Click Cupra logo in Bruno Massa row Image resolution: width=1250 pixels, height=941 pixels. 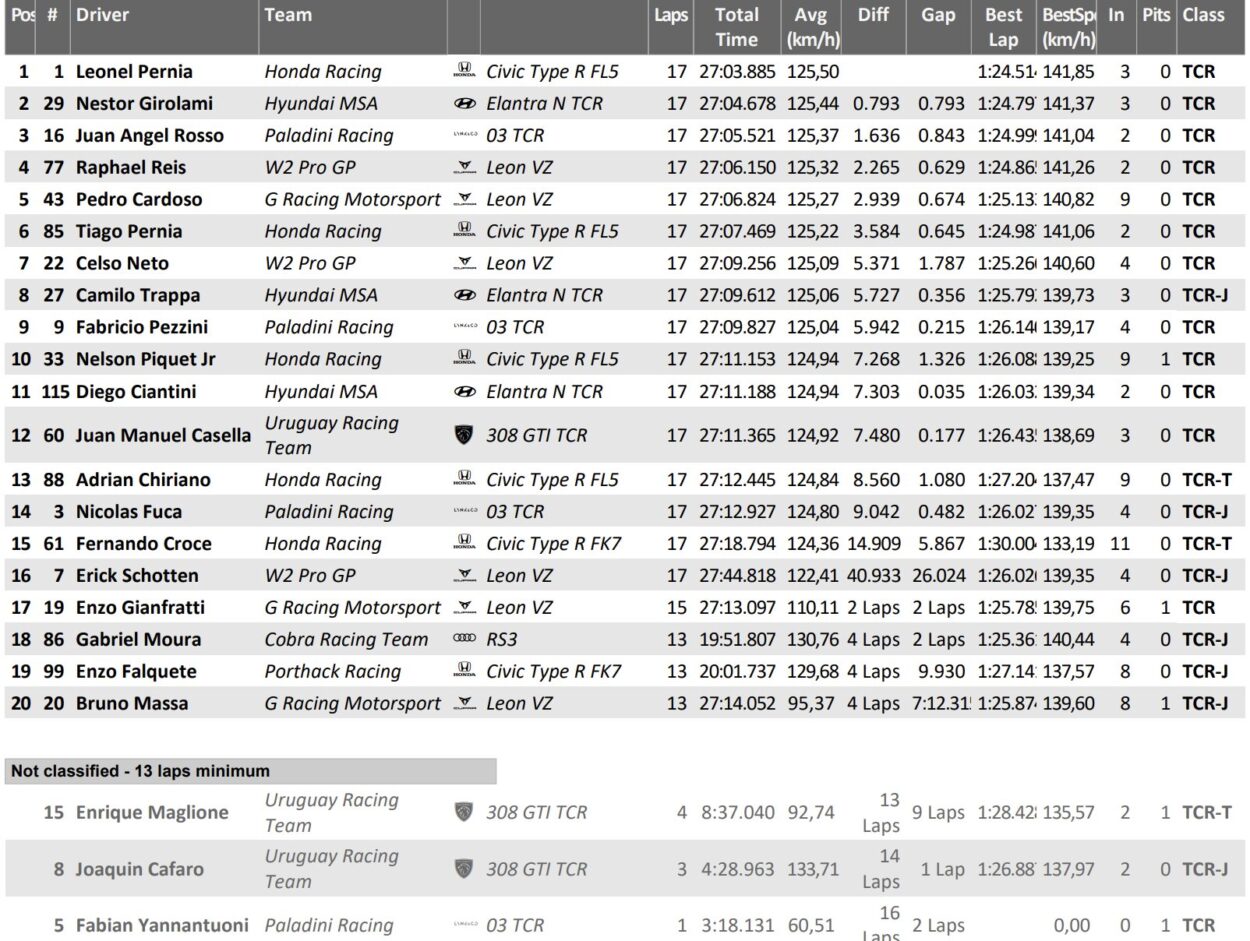[x=464, y=703]
